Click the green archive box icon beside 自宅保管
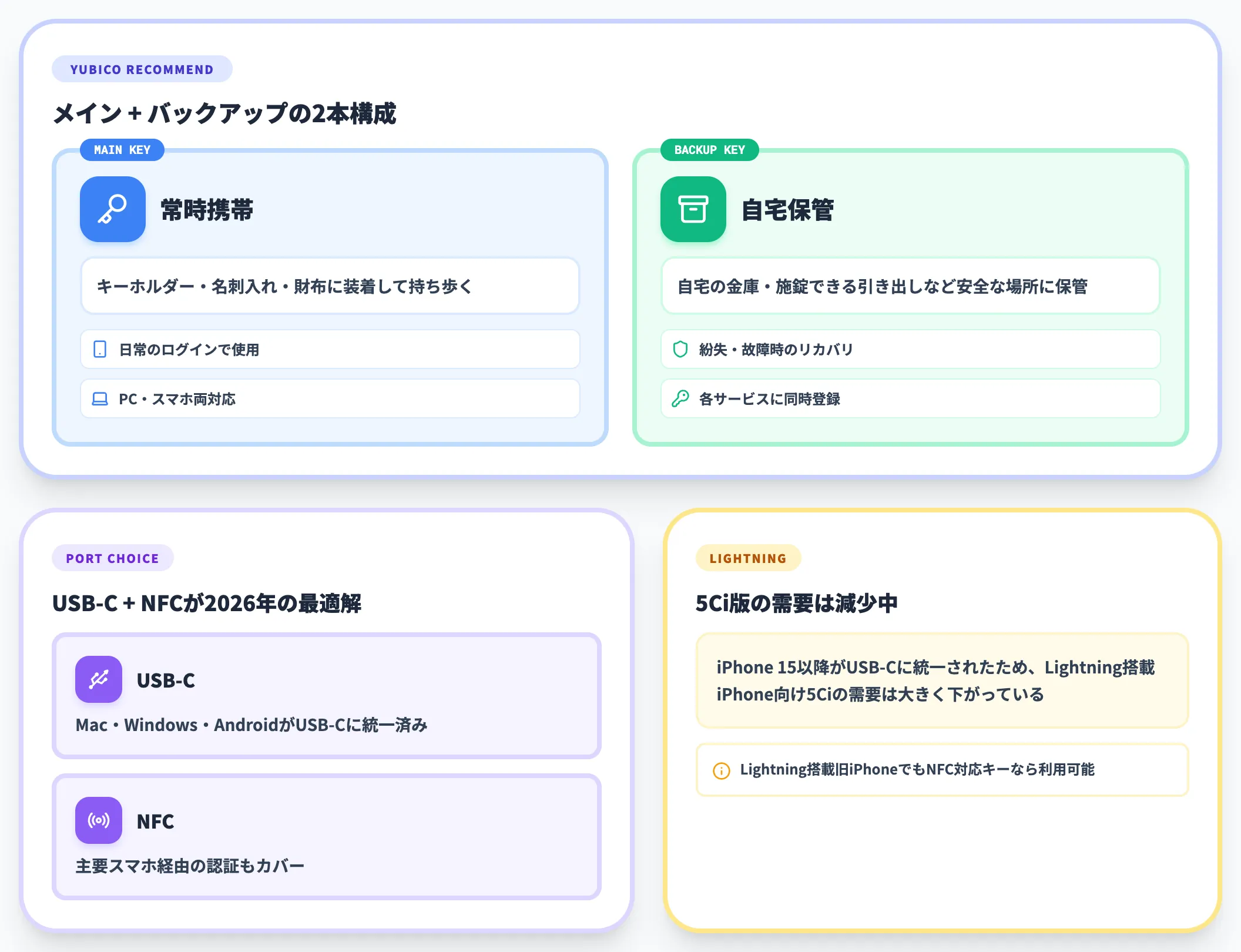Image resolution: width=1241 pixels, height=952 pixels. coord(693,209)
